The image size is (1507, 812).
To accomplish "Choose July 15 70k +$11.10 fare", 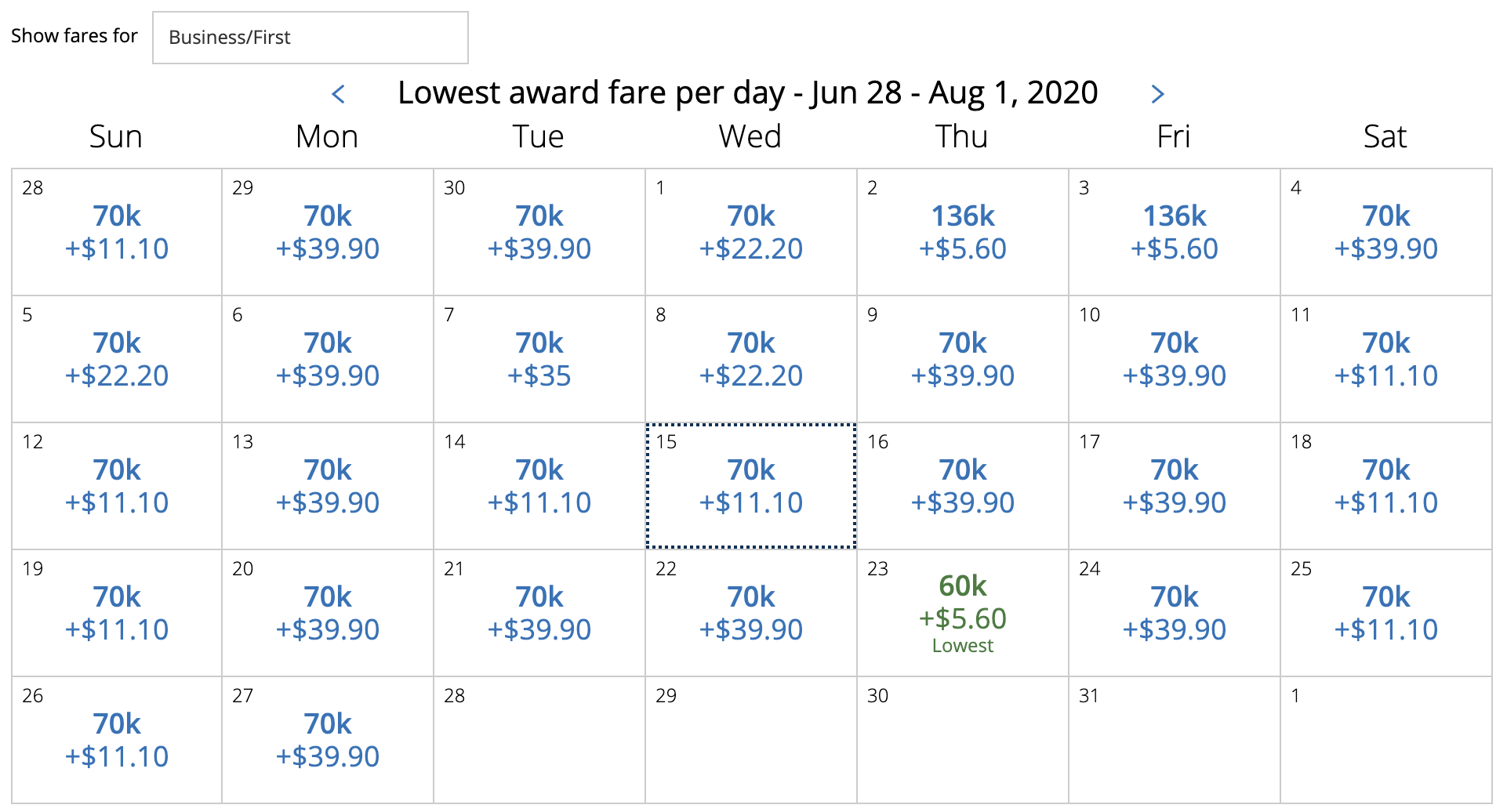I will (x=751, y=486).
